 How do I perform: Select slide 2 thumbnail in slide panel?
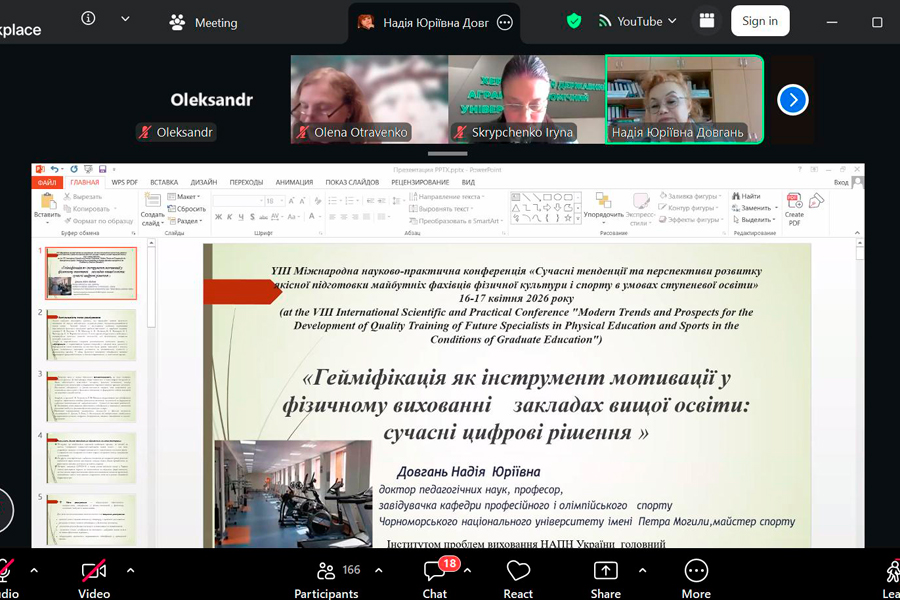click(91, 335)
